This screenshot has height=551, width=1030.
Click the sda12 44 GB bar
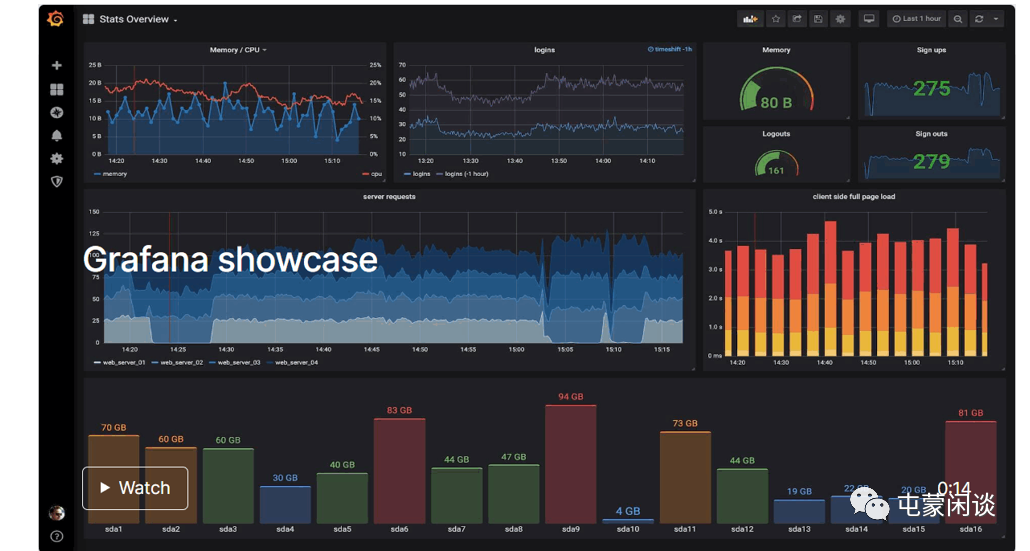tap(742, 496)
